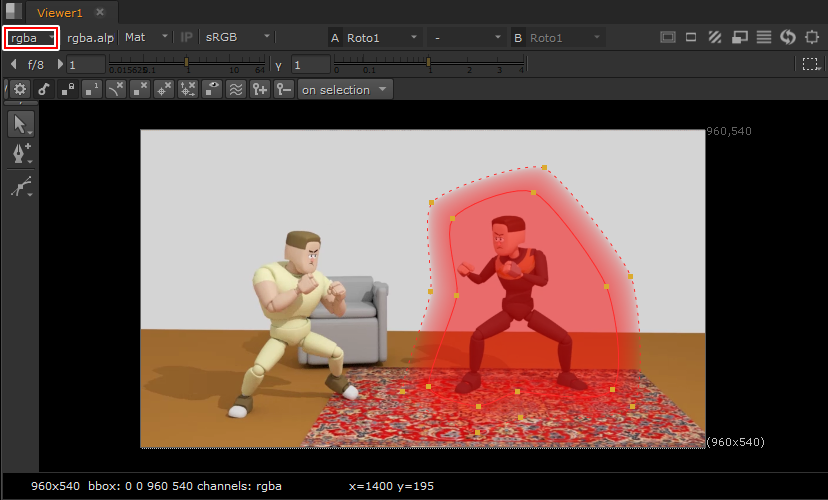
Task: Click the remove keyframe key-minus icon
Action: pyautogui.click(x=284, y=89)
